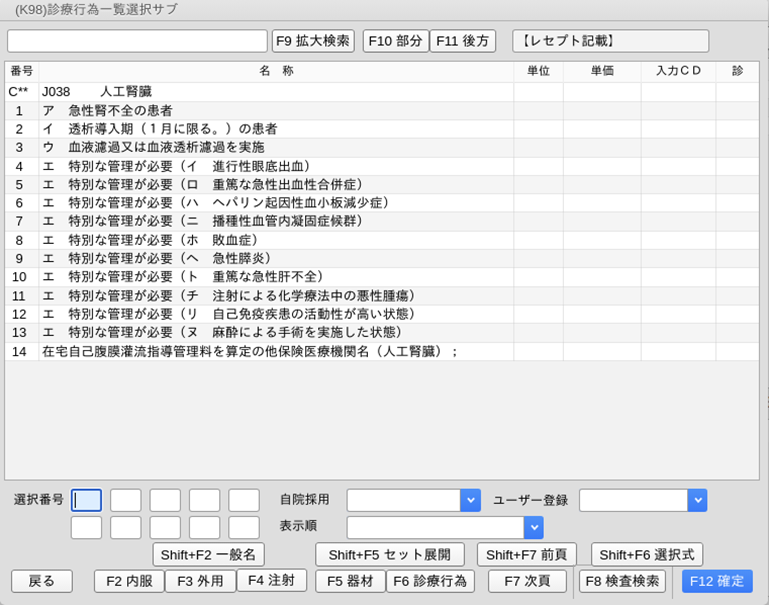Select F11 後方 suffix match button
Viewport: 769px width, 605px height.
[463, 41]
